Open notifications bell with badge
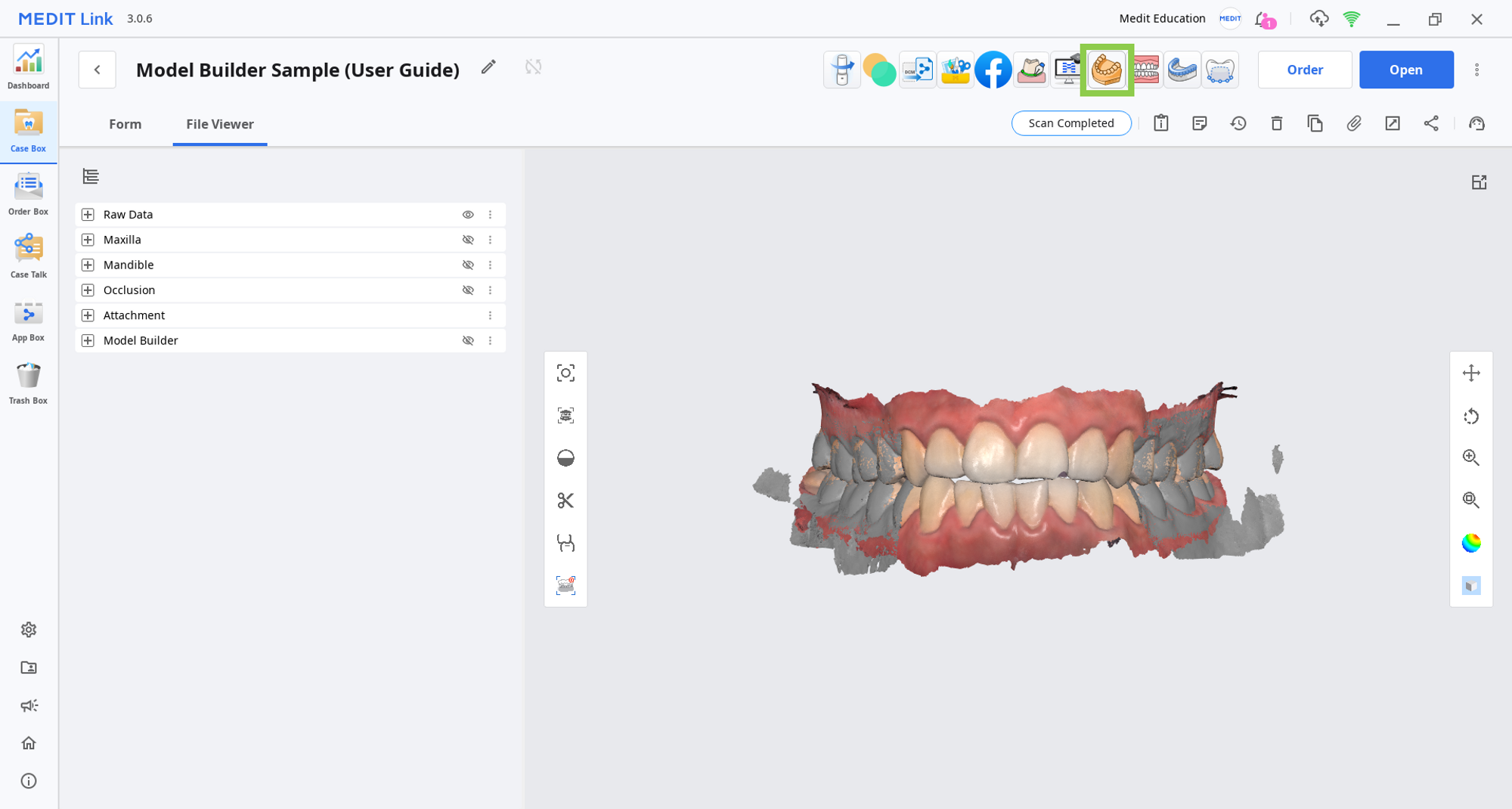 click(1265, 20)
